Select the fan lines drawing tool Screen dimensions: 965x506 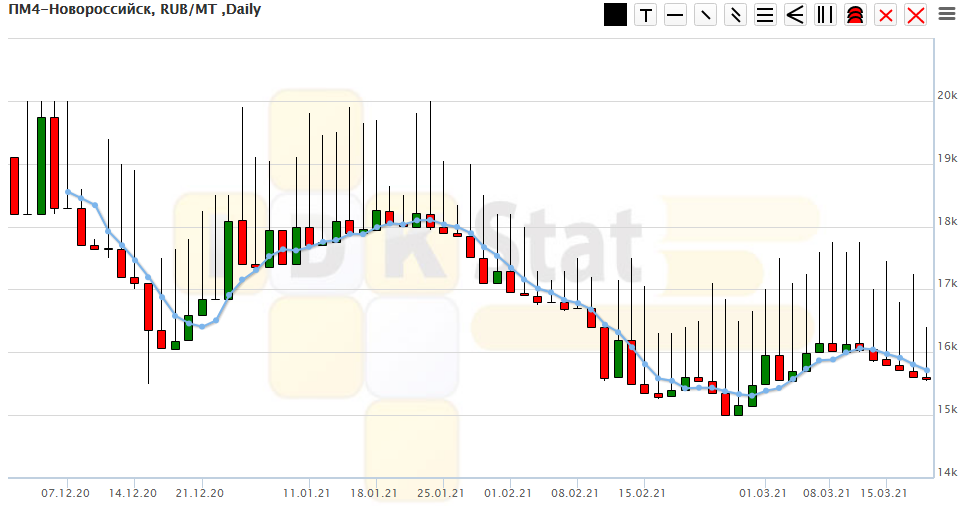coord(795,15)
